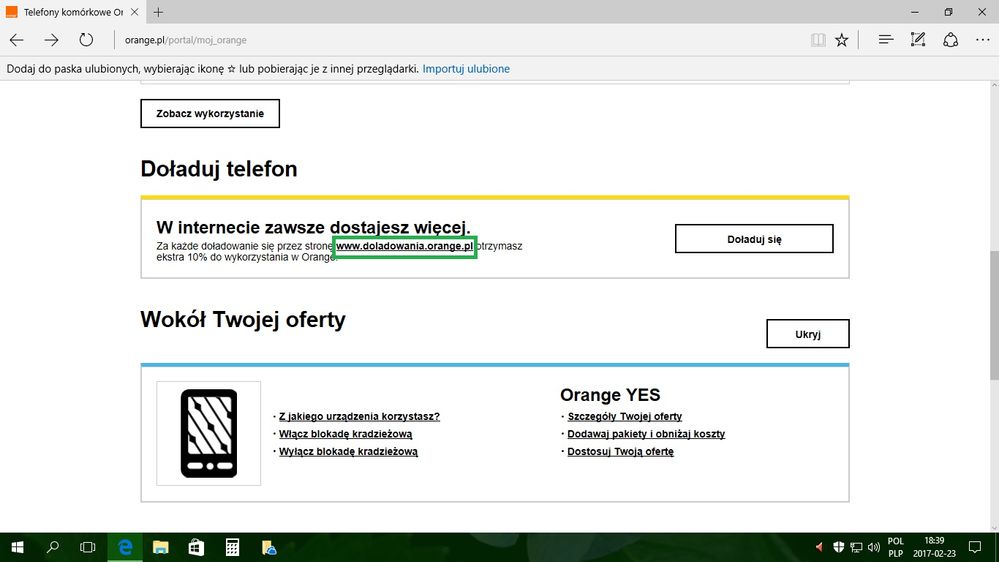
Task: Open the Edge More actions menu
Action: pos(982,40)
